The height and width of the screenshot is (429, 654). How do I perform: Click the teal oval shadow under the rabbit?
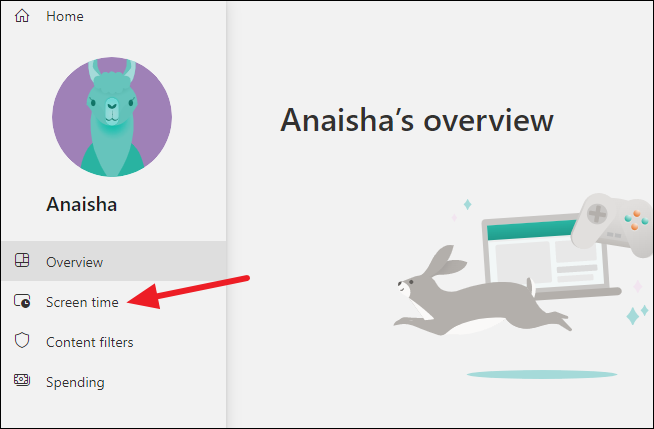click(x=541, y=374)
